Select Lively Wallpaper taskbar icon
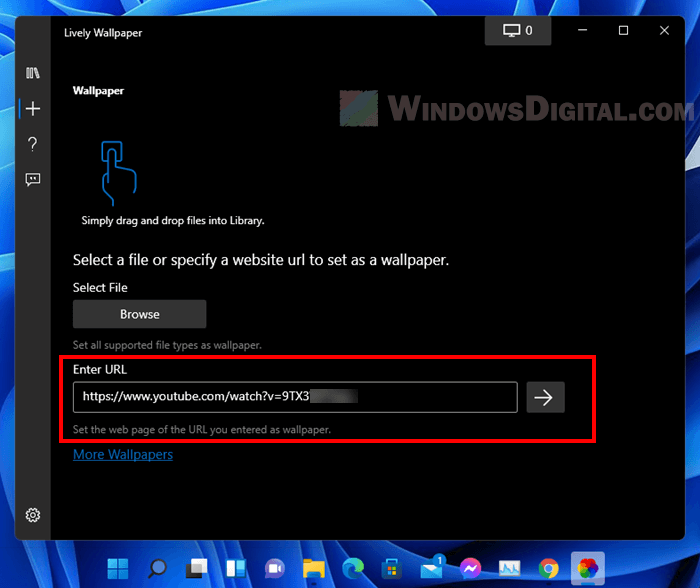The height and width of the screenshot is (588, 700). [588, 569]
